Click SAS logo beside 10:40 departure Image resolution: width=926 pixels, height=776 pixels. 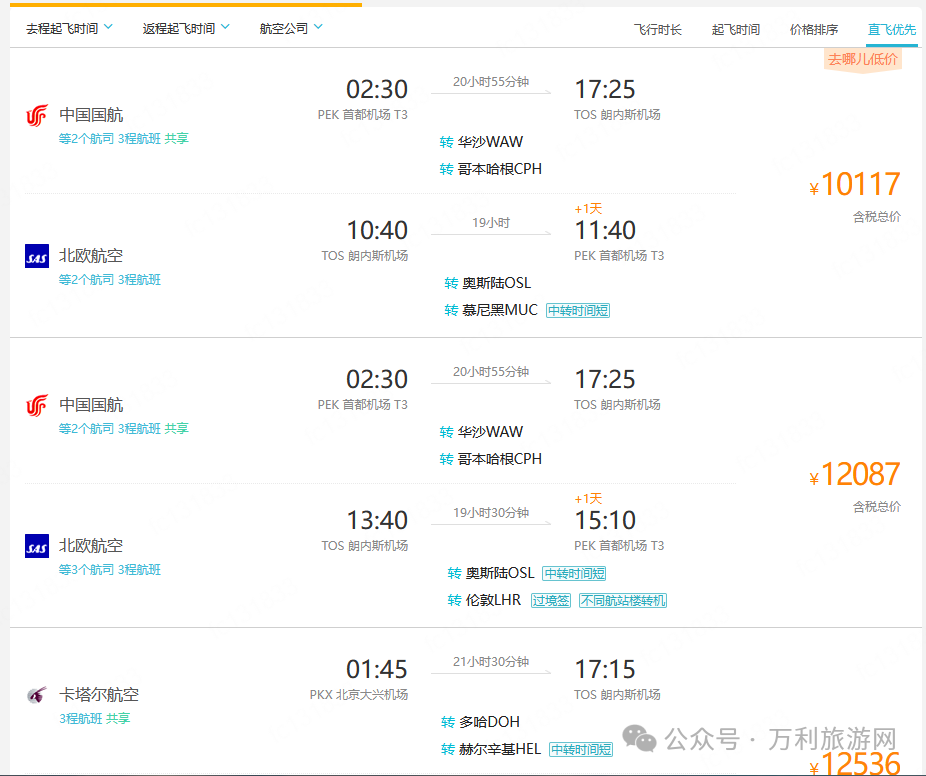point(37,256)
